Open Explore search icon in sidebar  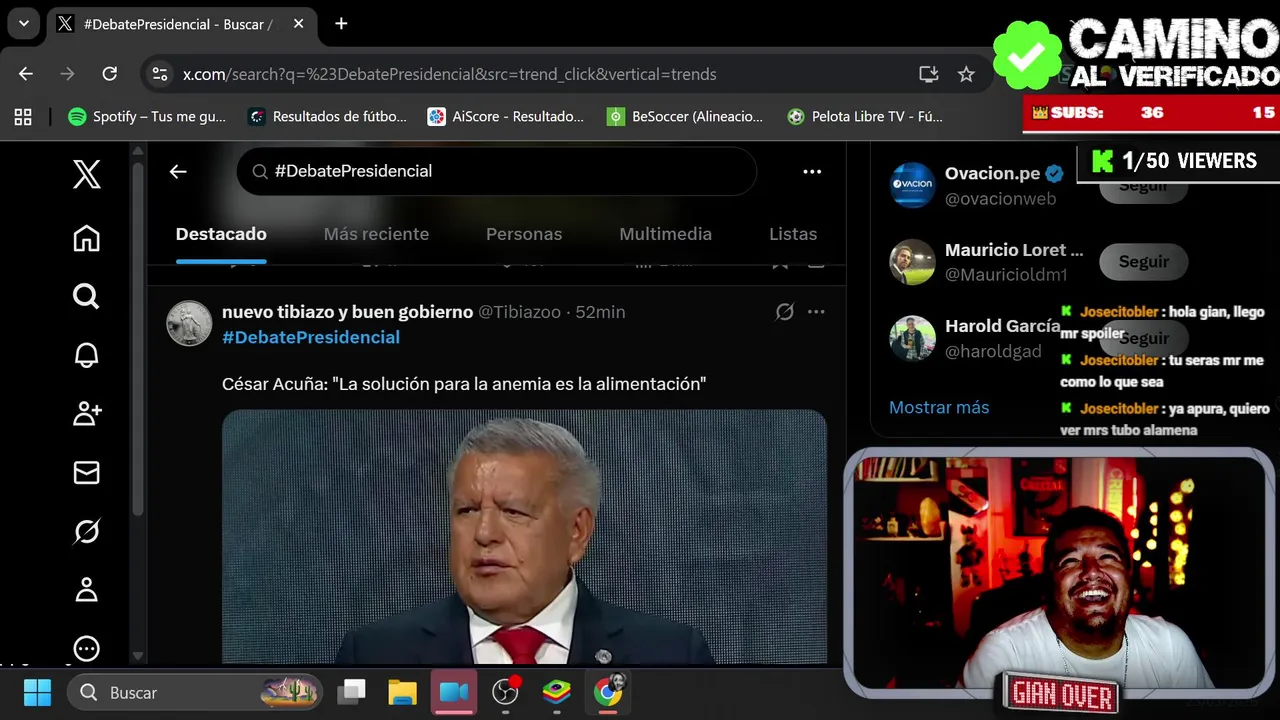coord(87,296)
